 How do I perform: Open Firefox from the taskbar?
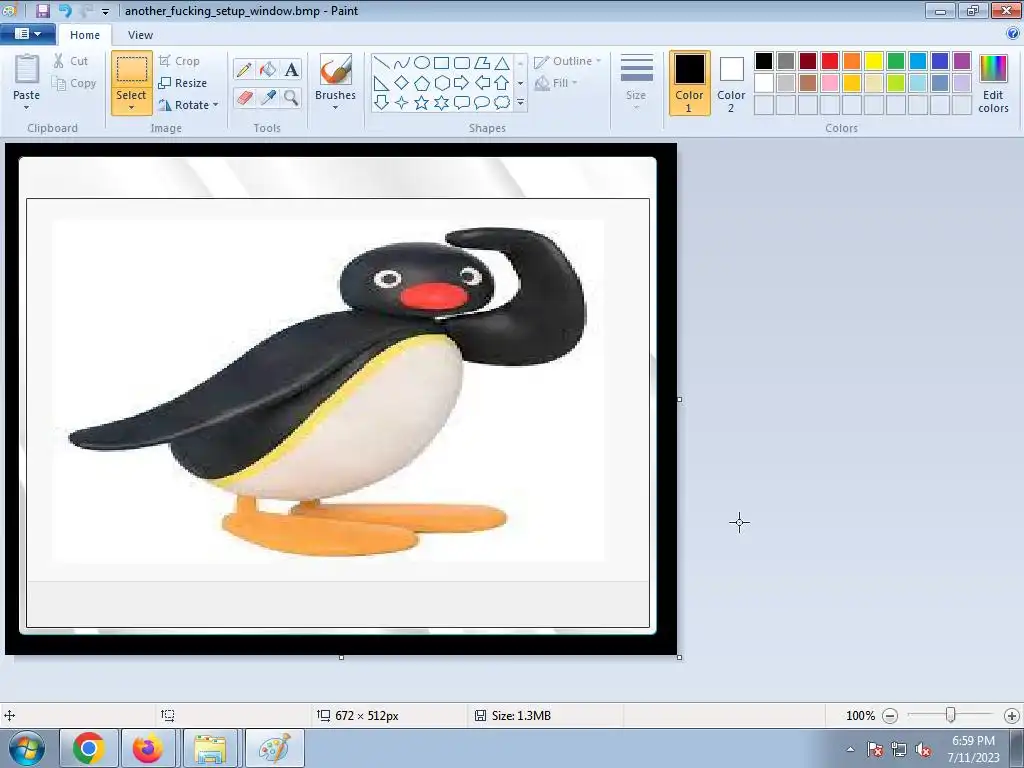click(148, 748)
